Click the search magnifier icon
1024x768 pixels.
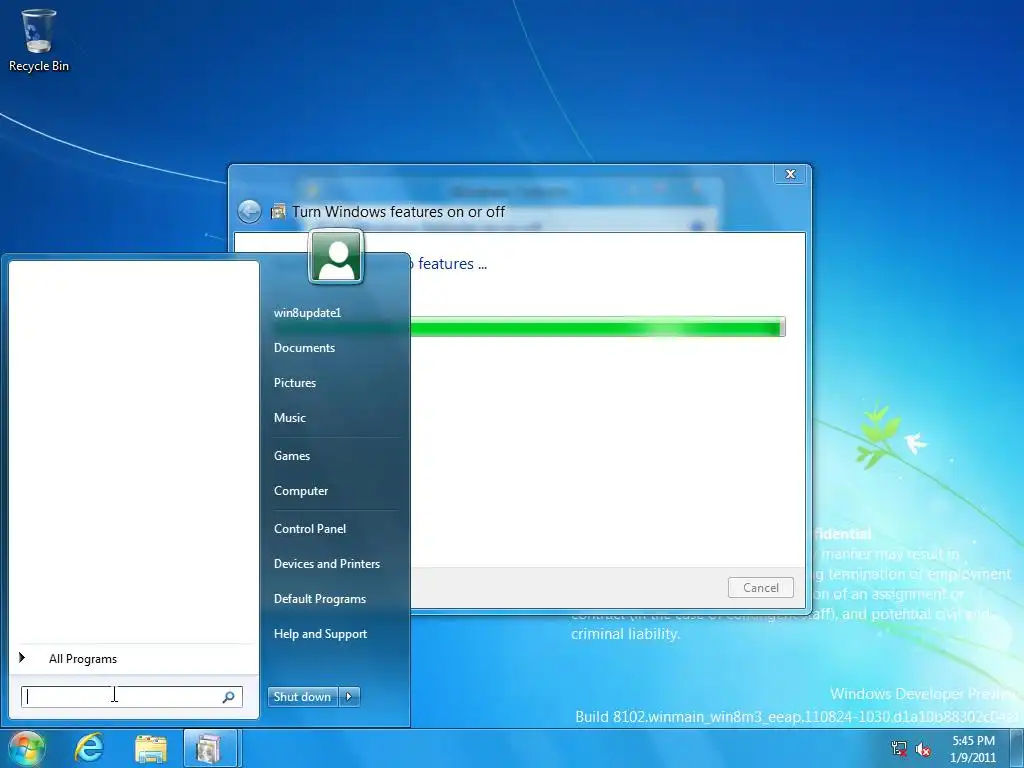click(229, 697)
